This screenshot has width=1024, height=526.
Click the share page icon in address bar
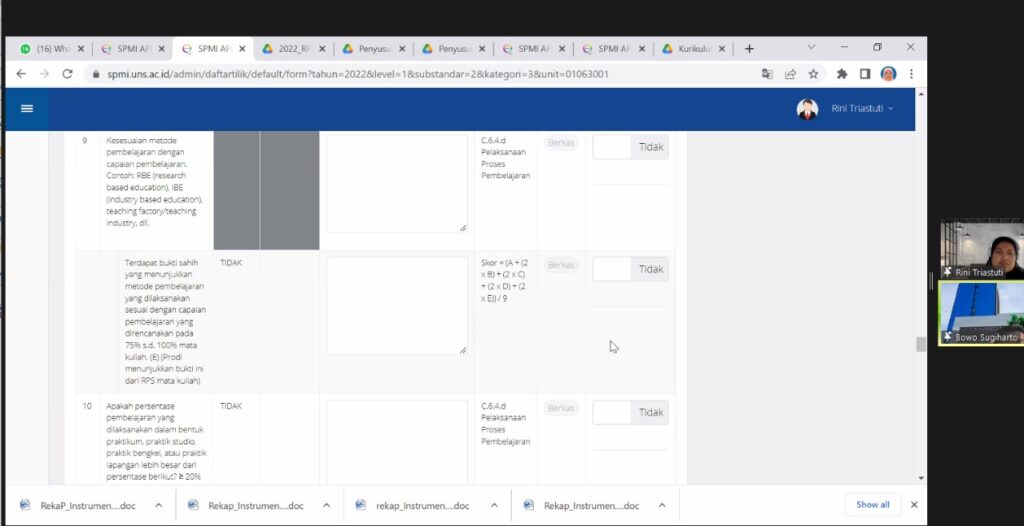(790, 74)
